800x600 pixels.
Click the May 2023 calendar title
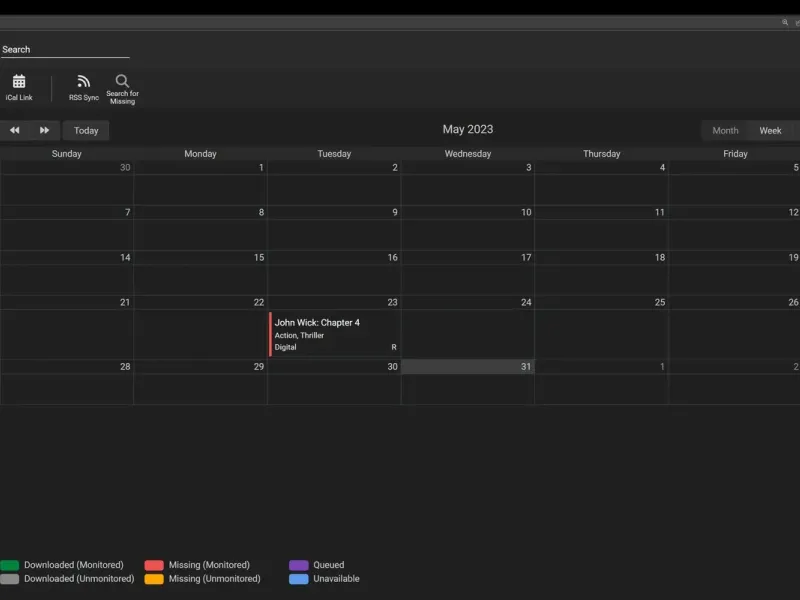[x=468, y=129]
